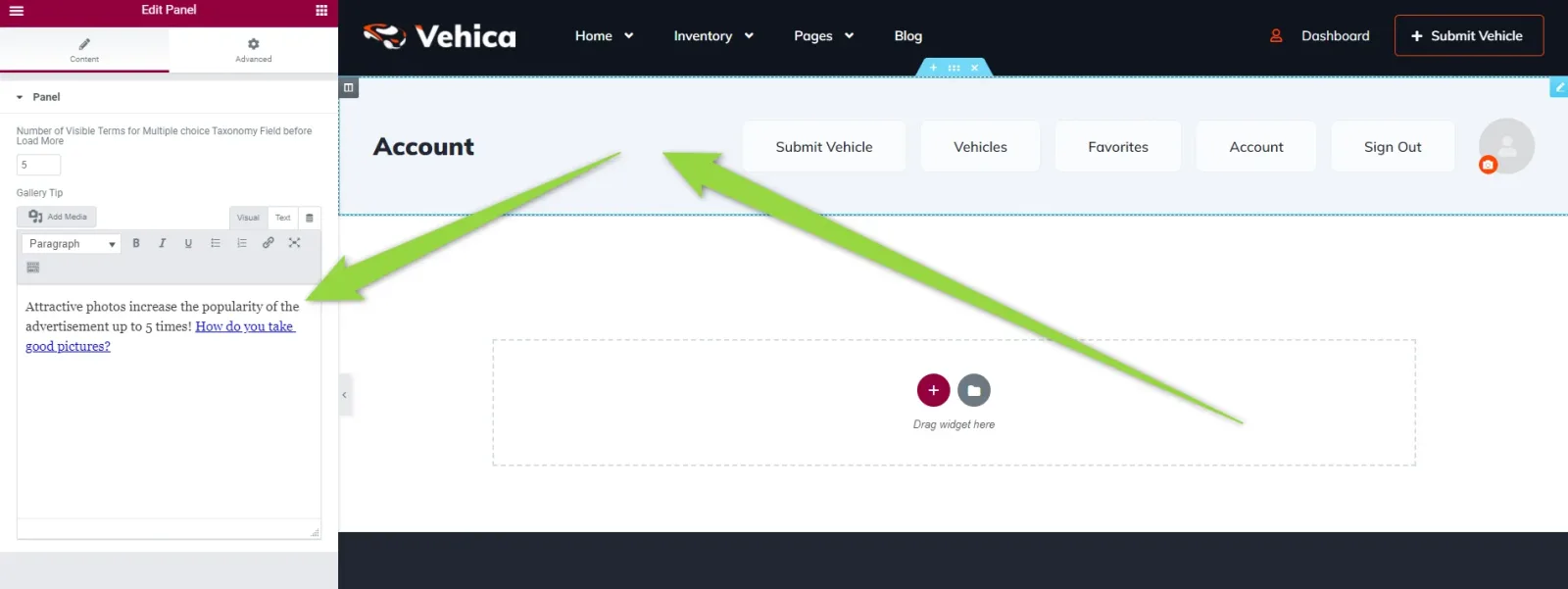
Task: Click the blue pencil edit icon at right edge
Action: click(1559, 87)
